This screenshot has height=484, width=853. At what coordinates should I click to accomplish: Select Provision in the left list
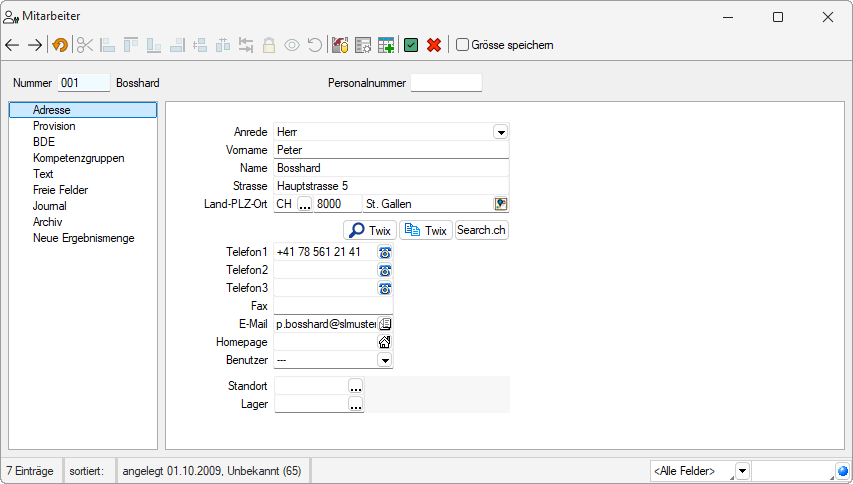pyautogui.click(x=54, y=126)
